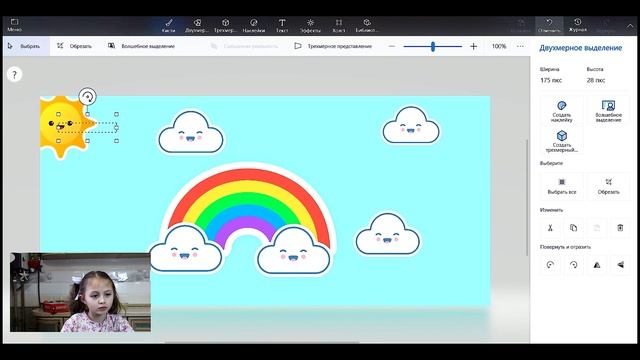Click the rotate right icon
Viewport: 640px width, 360px height.
pos(573,264)
